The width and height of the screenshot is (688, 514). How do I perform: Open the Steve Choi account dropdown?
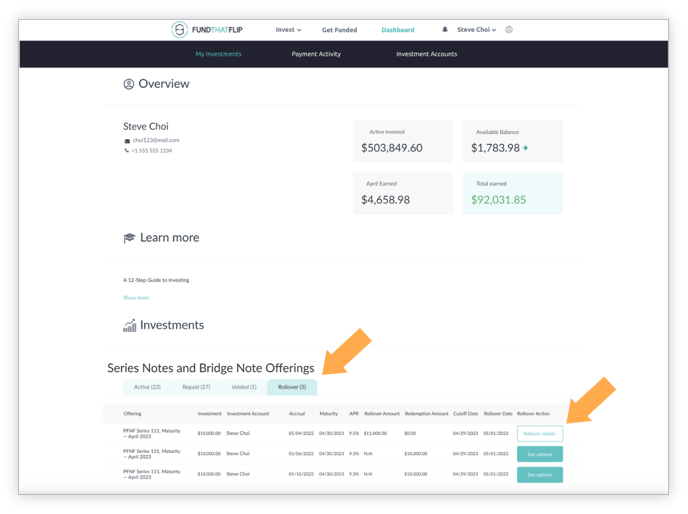click(x=476, y=30)
